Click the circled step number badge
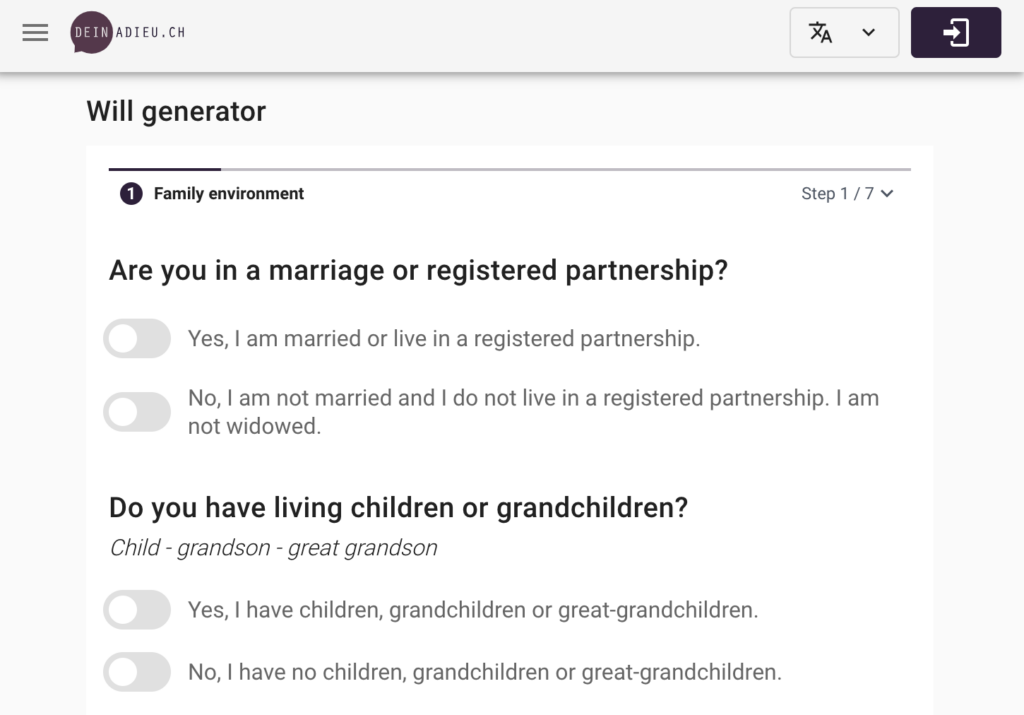Image resolution: width=1024 pixels, height=715 pixels. (x=130, y=193)
